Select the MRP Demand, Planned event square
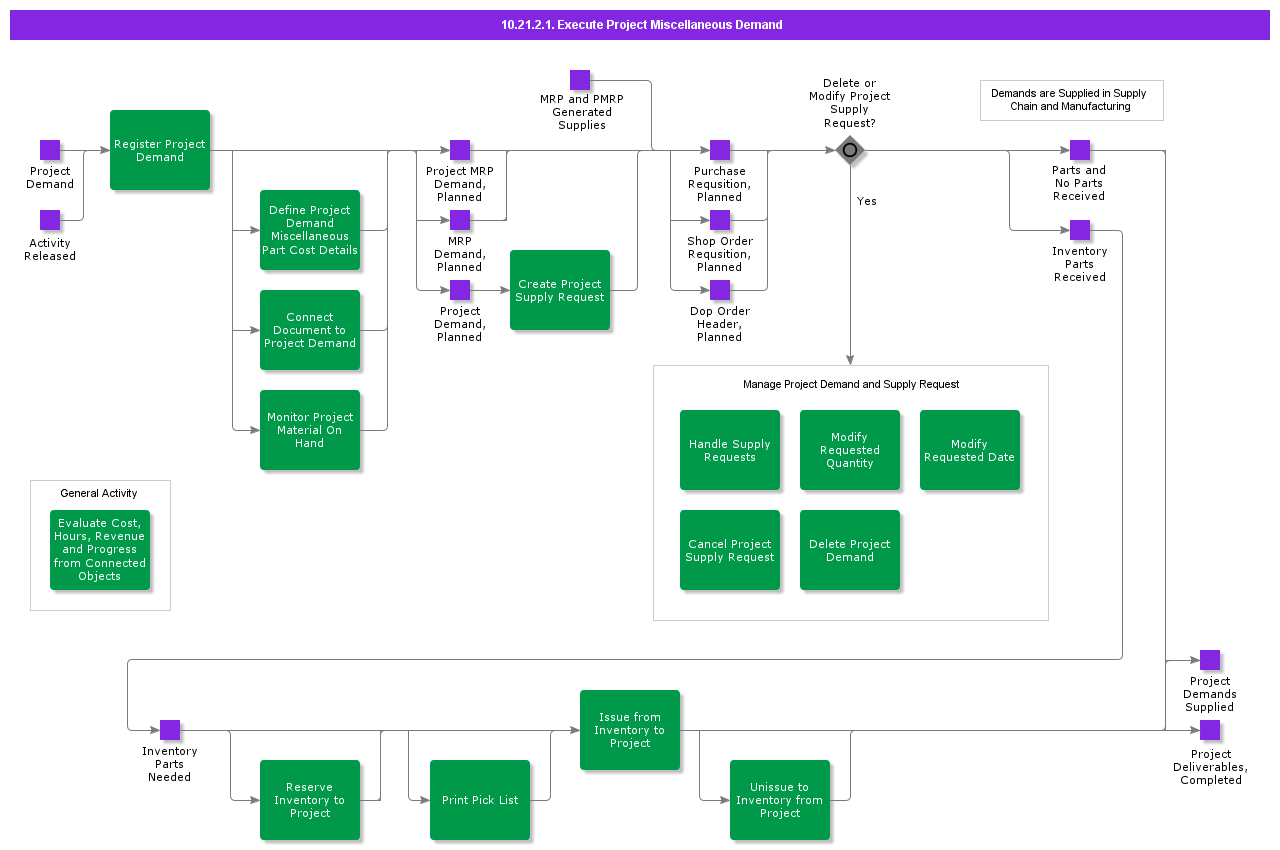This screenshot has height=850, width=1280. pos(460,220)
